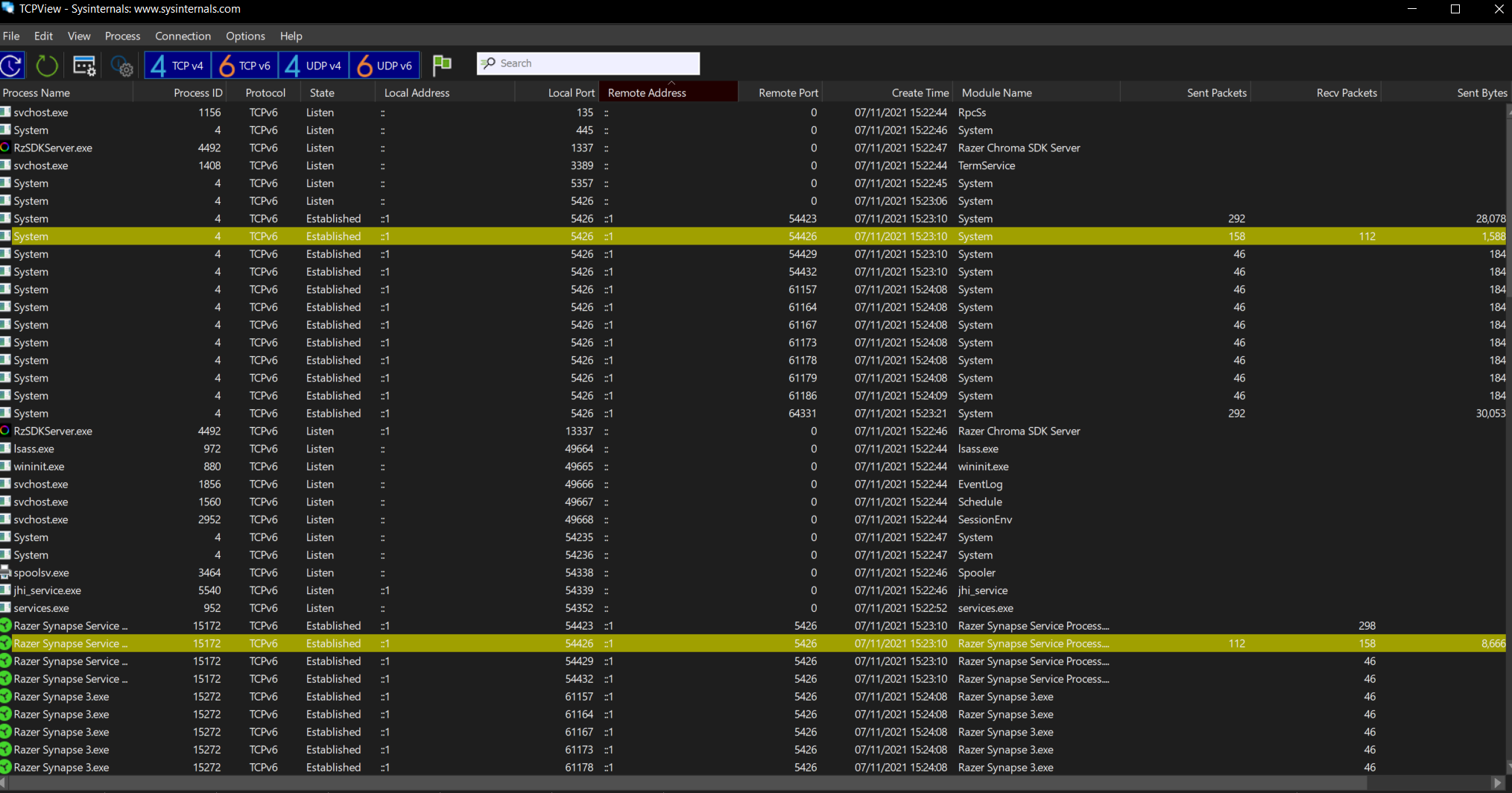Select svchost.exe SessionEnv row
The width and height of the screenshot is (1512, 793).
[x=753, y=519]
